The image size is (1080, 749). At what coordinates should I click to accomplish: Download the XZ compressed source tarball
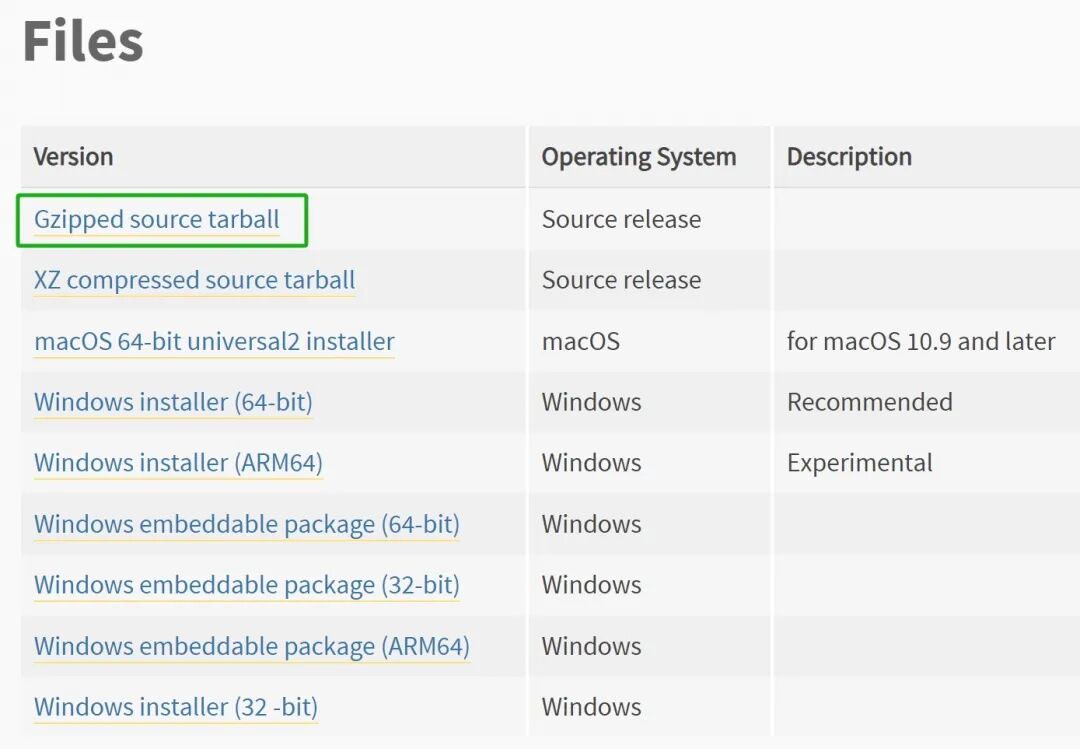(194, 280)
